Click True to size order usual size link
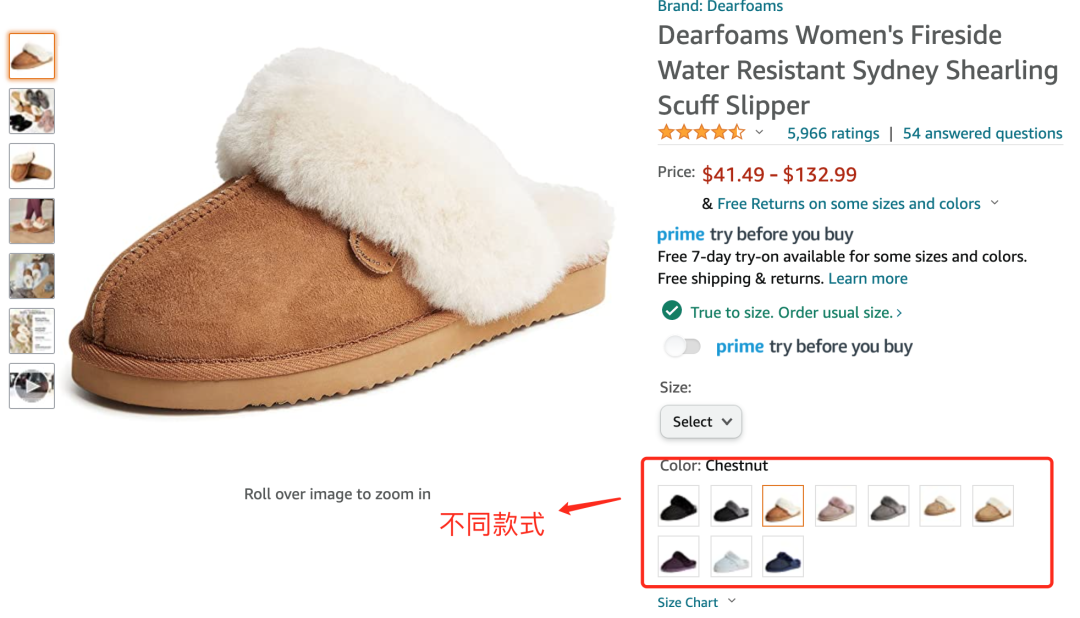The height and width of the screenshot is (618, 1080). (796, 313)
